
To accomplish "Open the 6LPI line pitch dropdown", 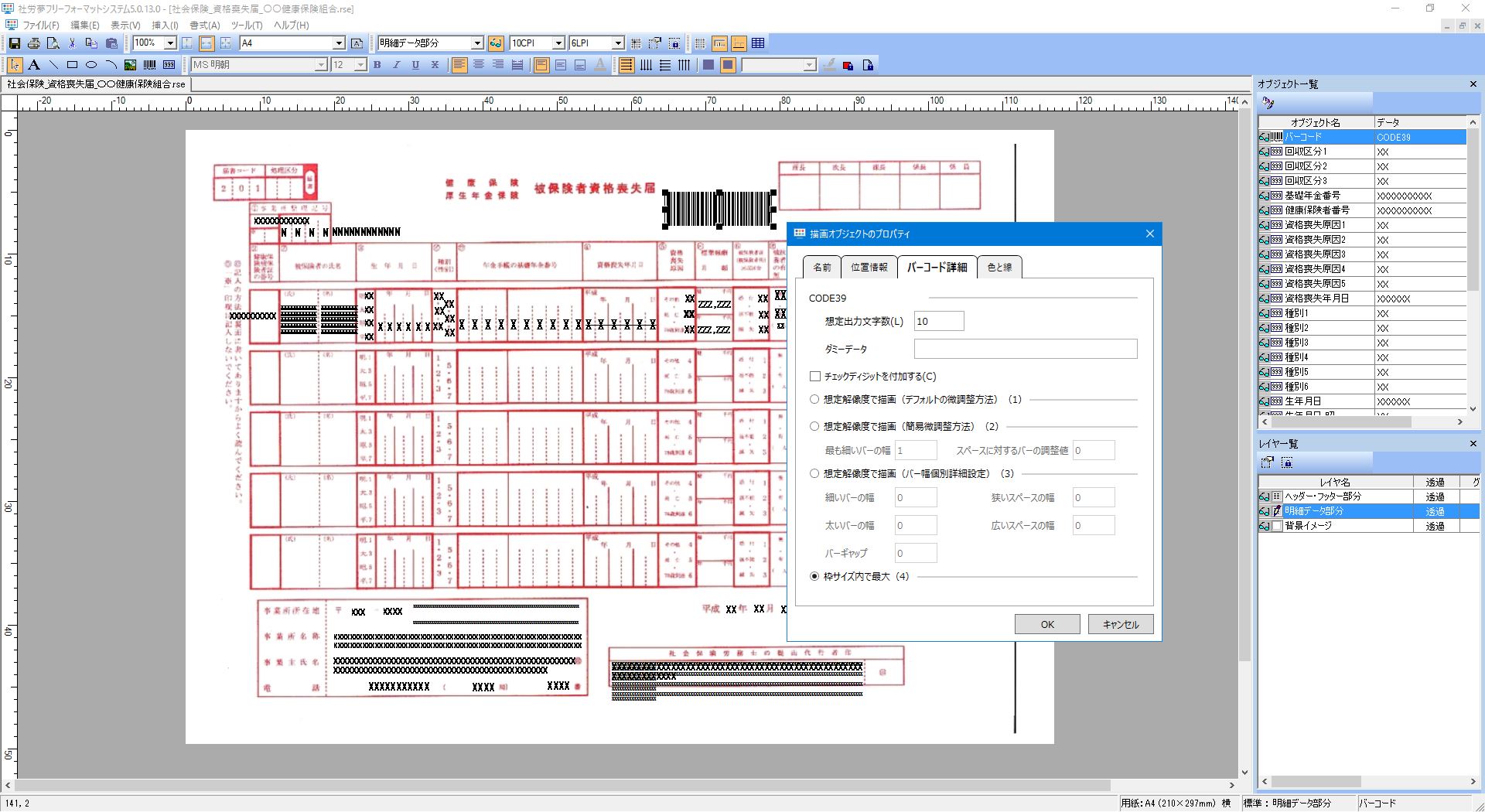I will (618, 43).
